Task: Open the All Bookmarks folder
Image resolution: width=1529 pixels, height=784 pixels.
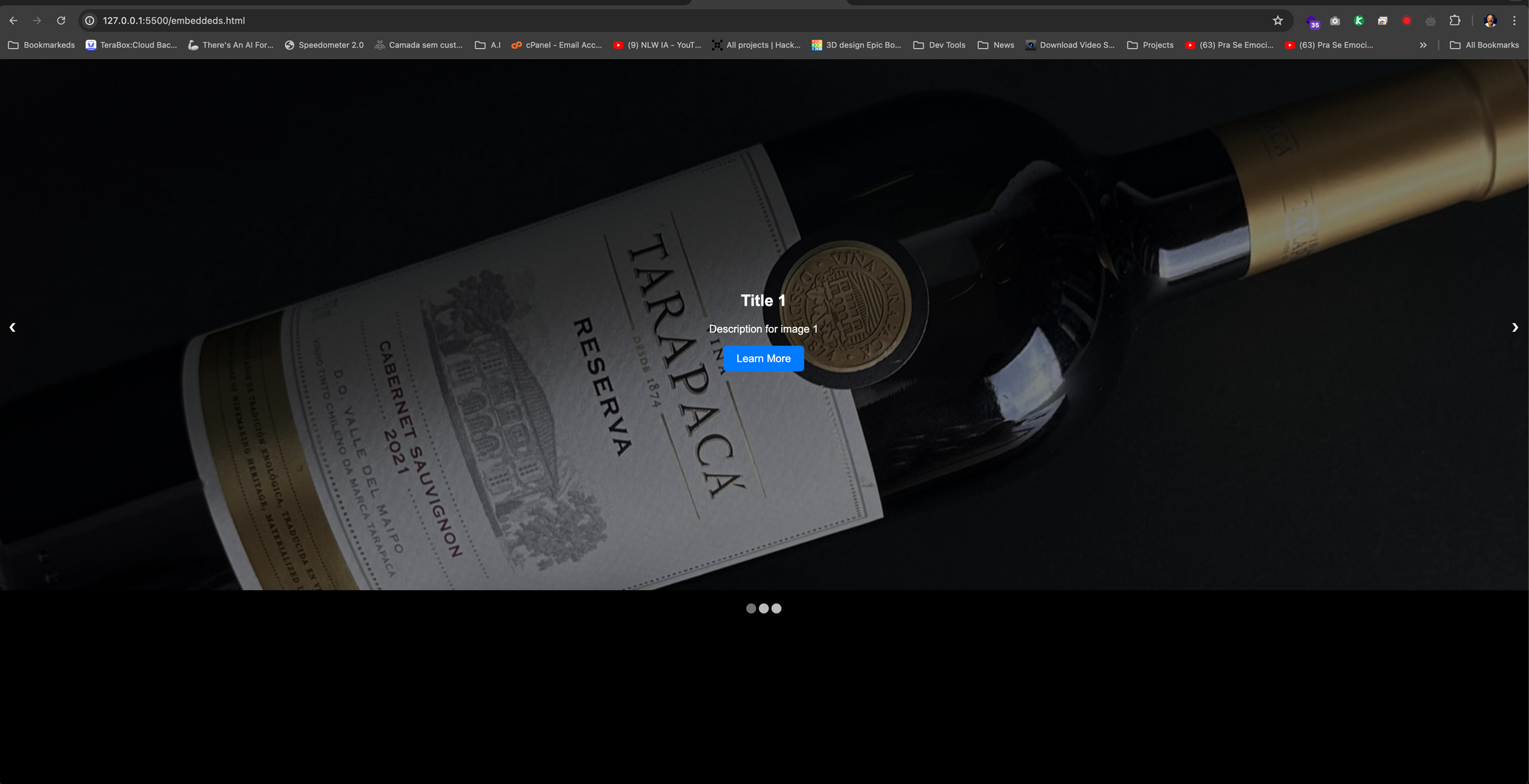Action: (1484, 45)
